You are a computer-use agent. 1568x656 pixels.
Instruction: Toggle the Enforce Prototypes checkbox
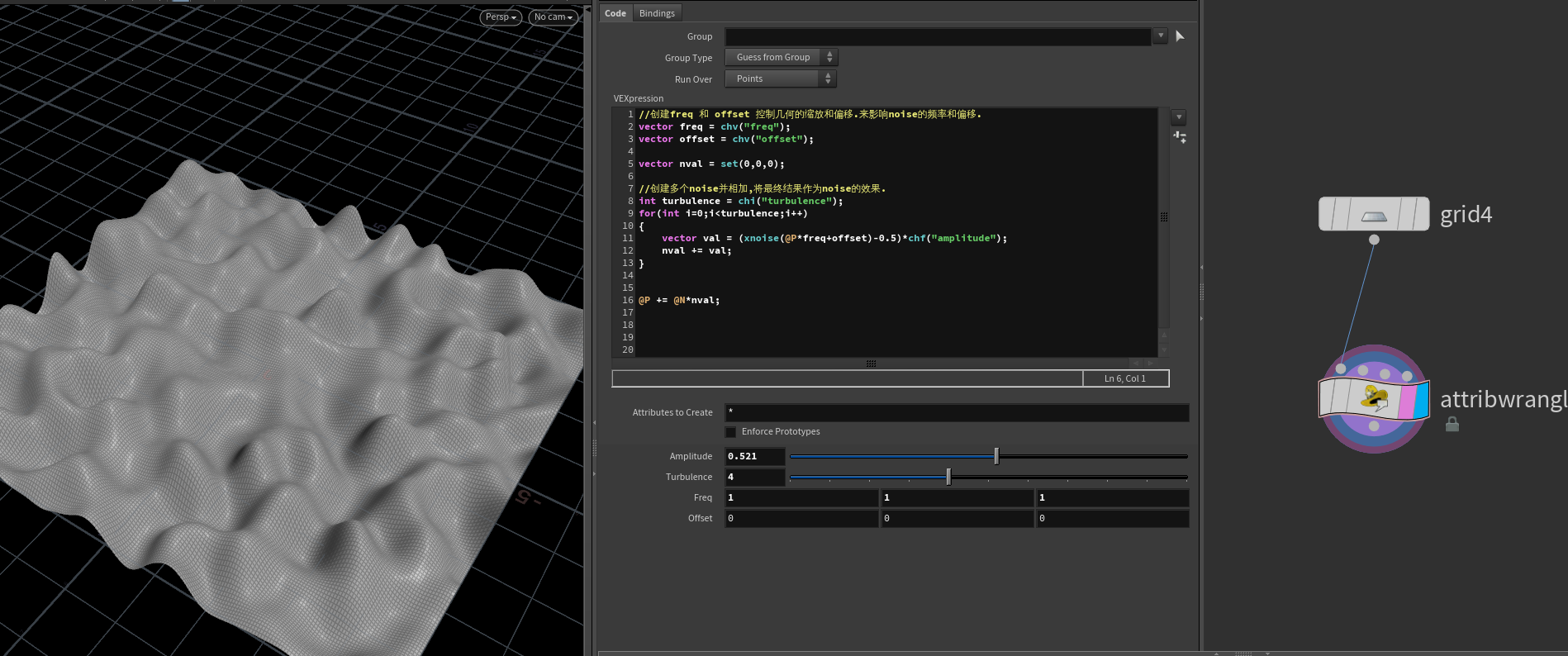pos(730,432)
